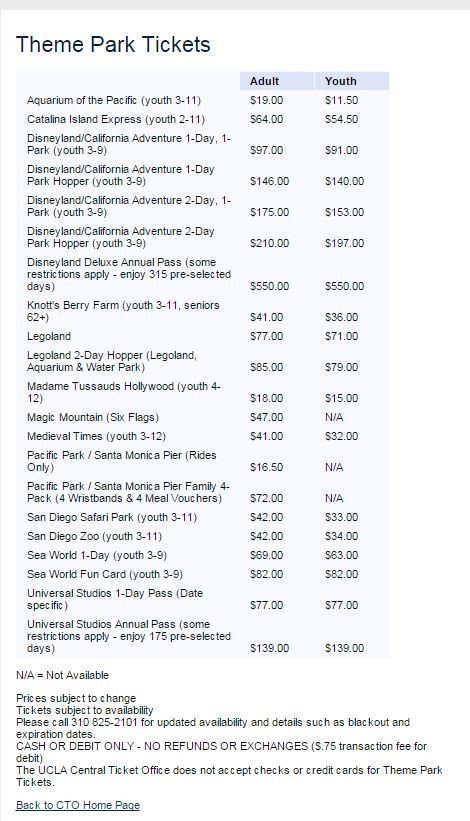Click the Sea World Fun Card row label
Screen dimensions: 470x821
[x=105, y=574]
